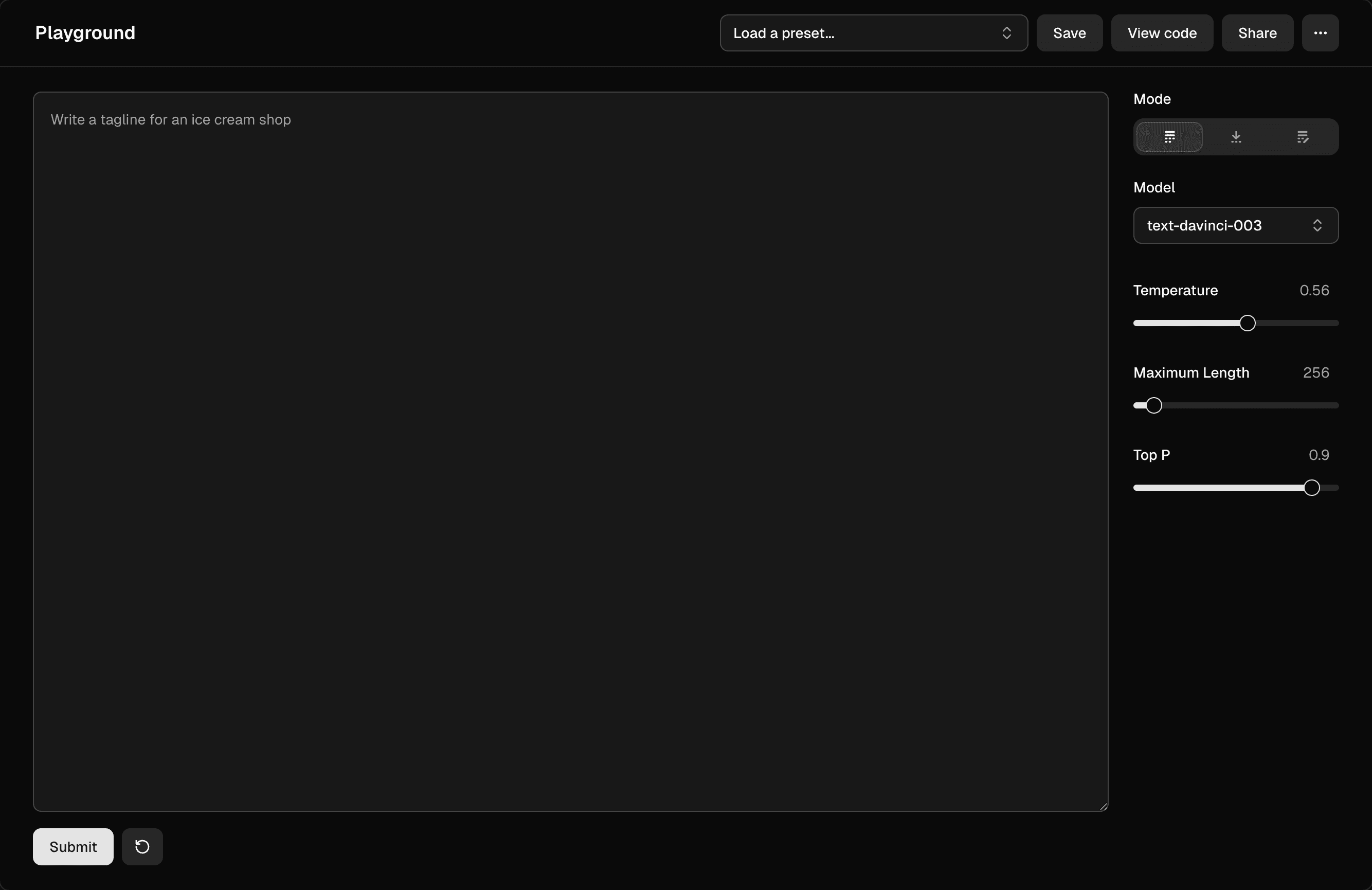Click the Temperature label

(x=1175, y=290)
